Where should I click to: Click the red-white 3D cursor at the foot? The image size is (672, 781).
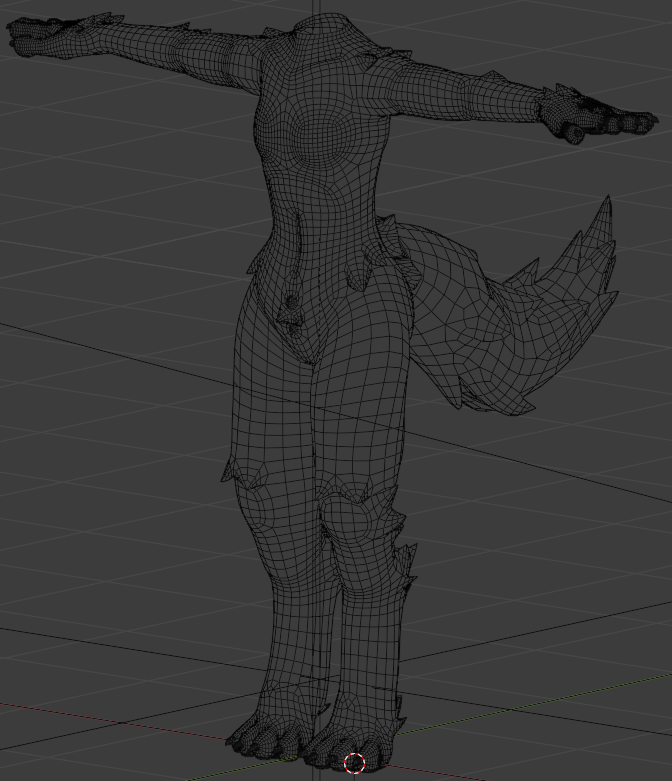355,763
